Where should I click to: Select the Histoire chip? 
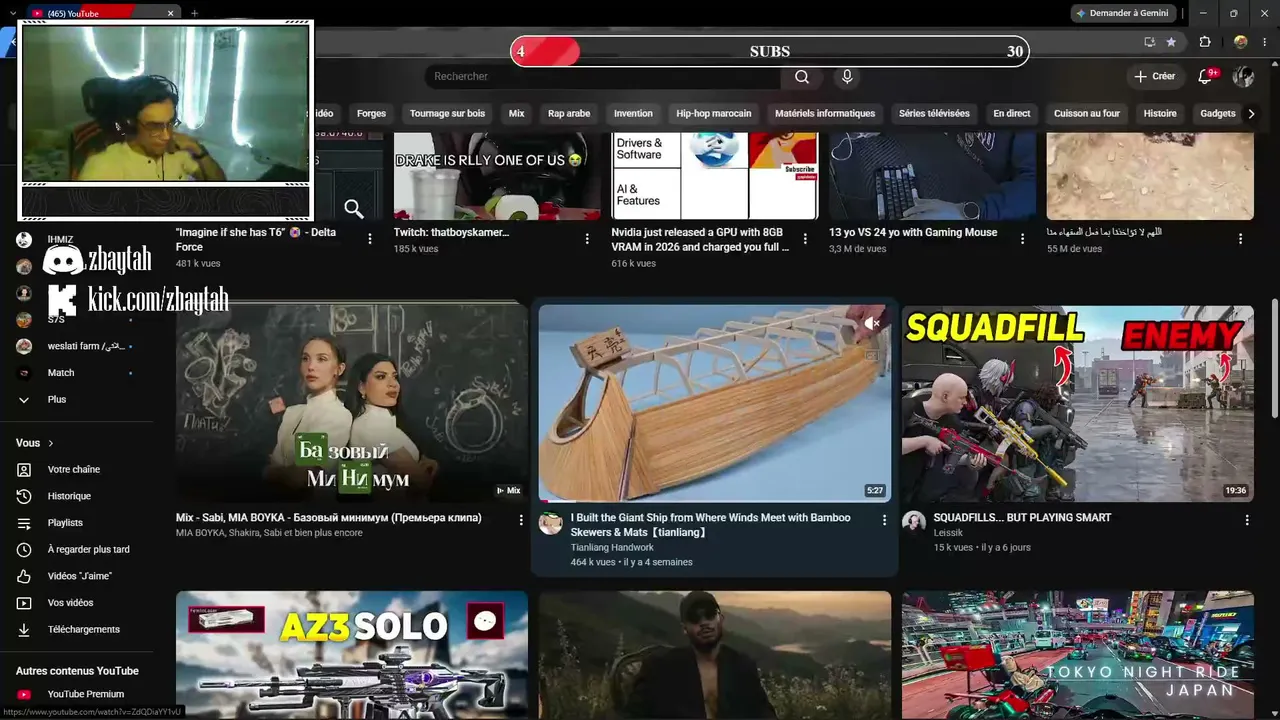click(x=1160, y=114)
